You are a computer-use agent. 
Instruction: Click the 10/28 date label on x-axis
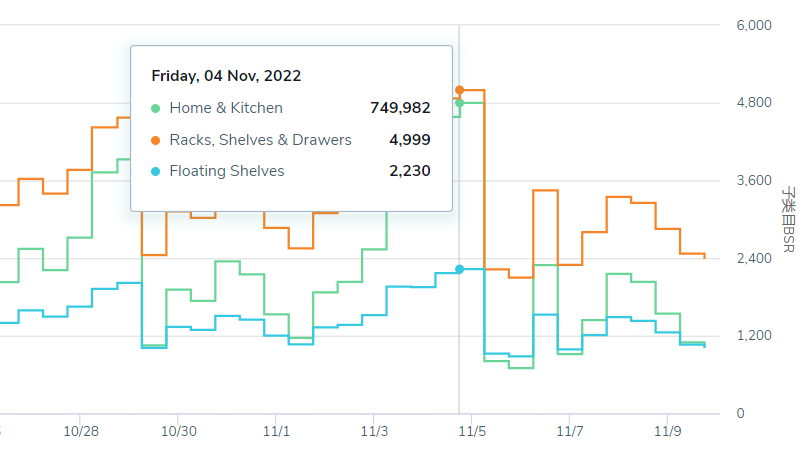(x=81, y=431)
